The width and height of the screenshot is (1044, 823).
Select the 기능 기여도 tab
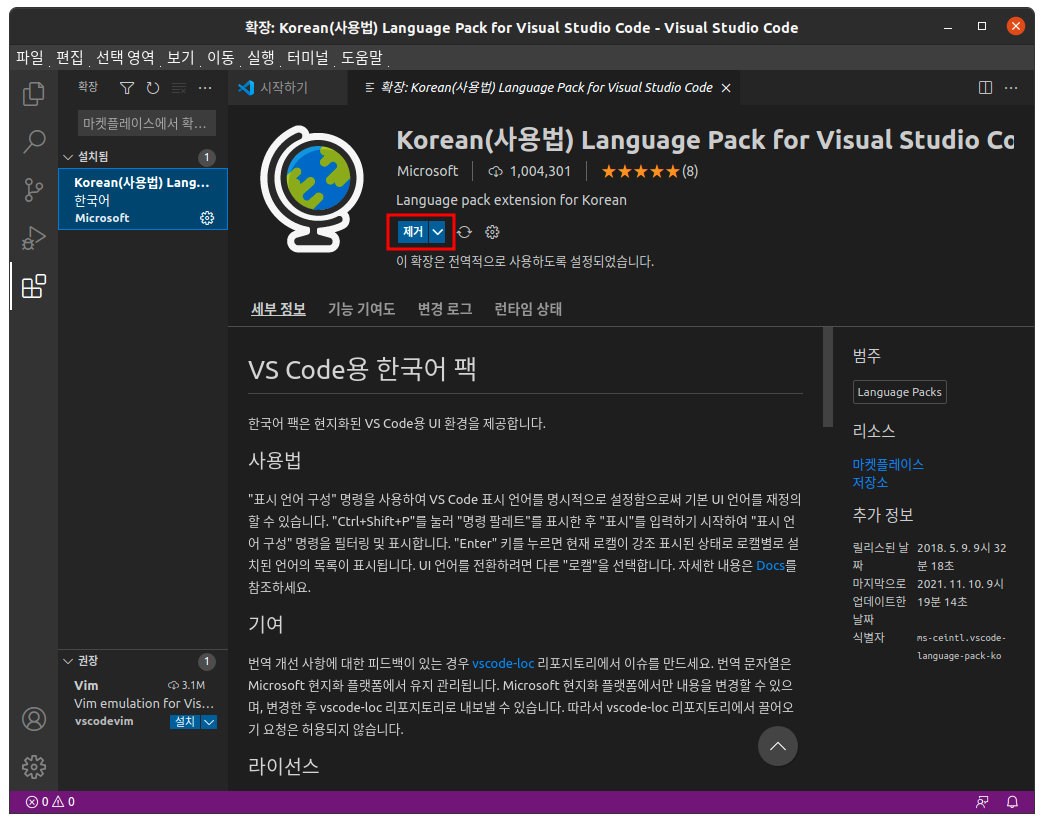(x=362, y=309)
